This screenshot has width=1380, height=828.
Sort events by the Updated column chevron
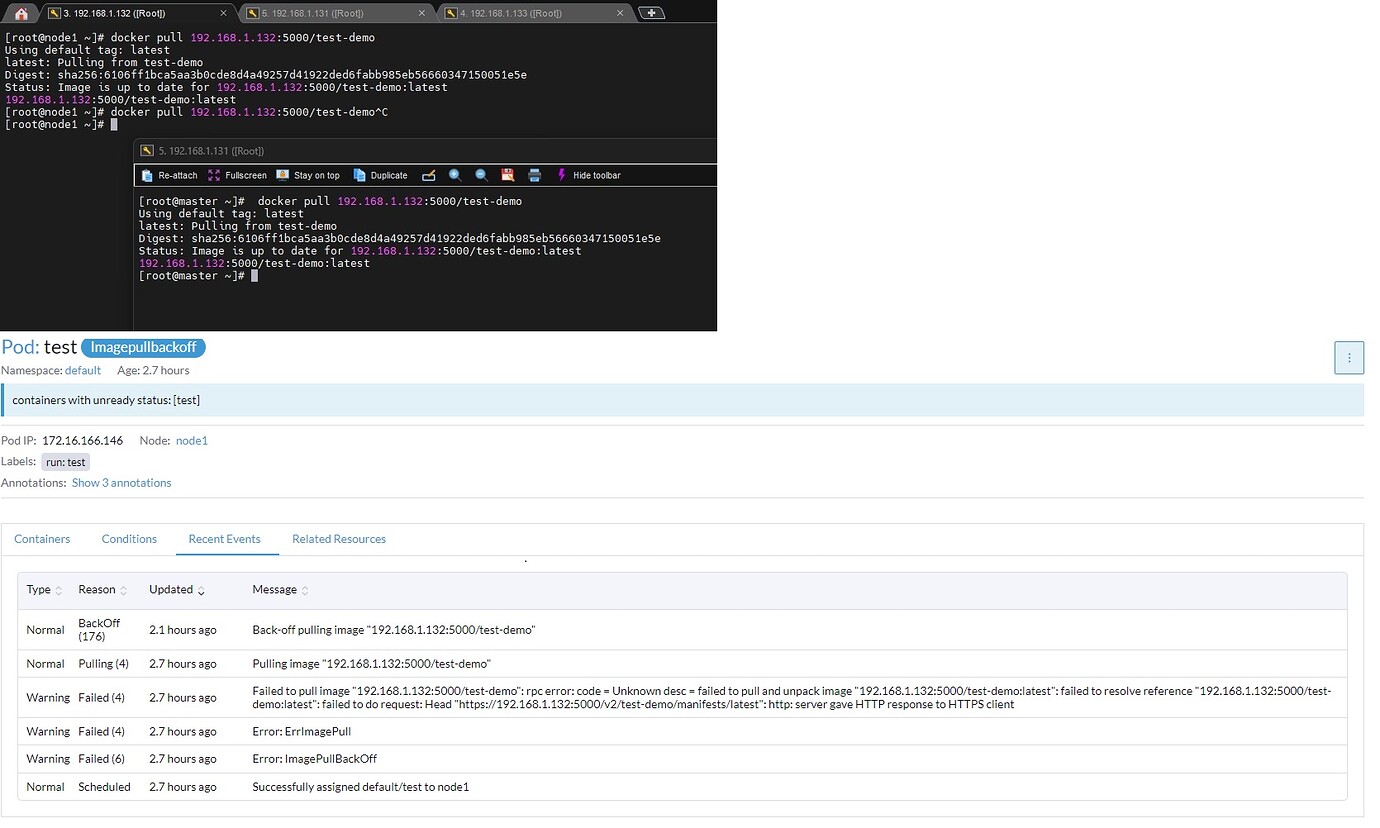pos(203,589)
